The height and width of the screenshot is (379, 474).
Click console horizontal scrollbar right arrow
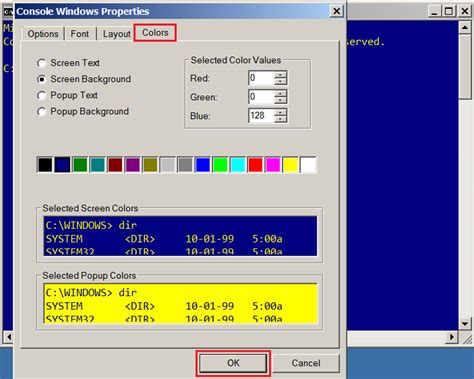click(x=452, y=337)
